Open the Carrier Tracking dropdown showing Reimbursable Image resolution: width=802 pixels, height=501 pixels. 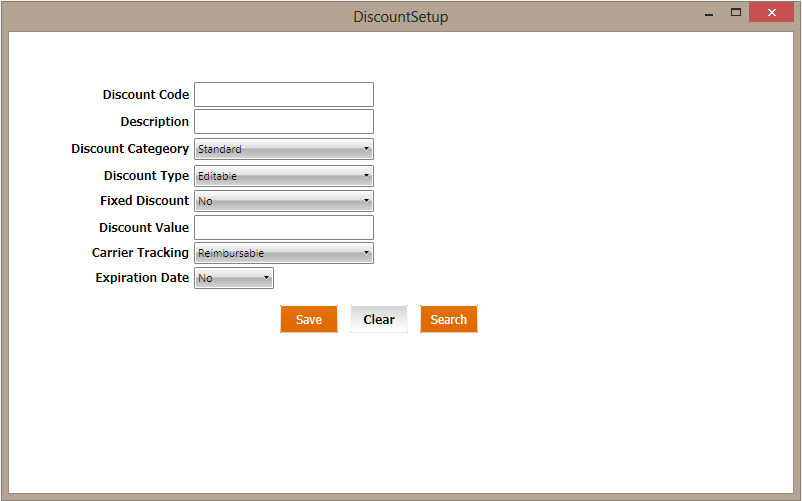[x=284, y=253]
